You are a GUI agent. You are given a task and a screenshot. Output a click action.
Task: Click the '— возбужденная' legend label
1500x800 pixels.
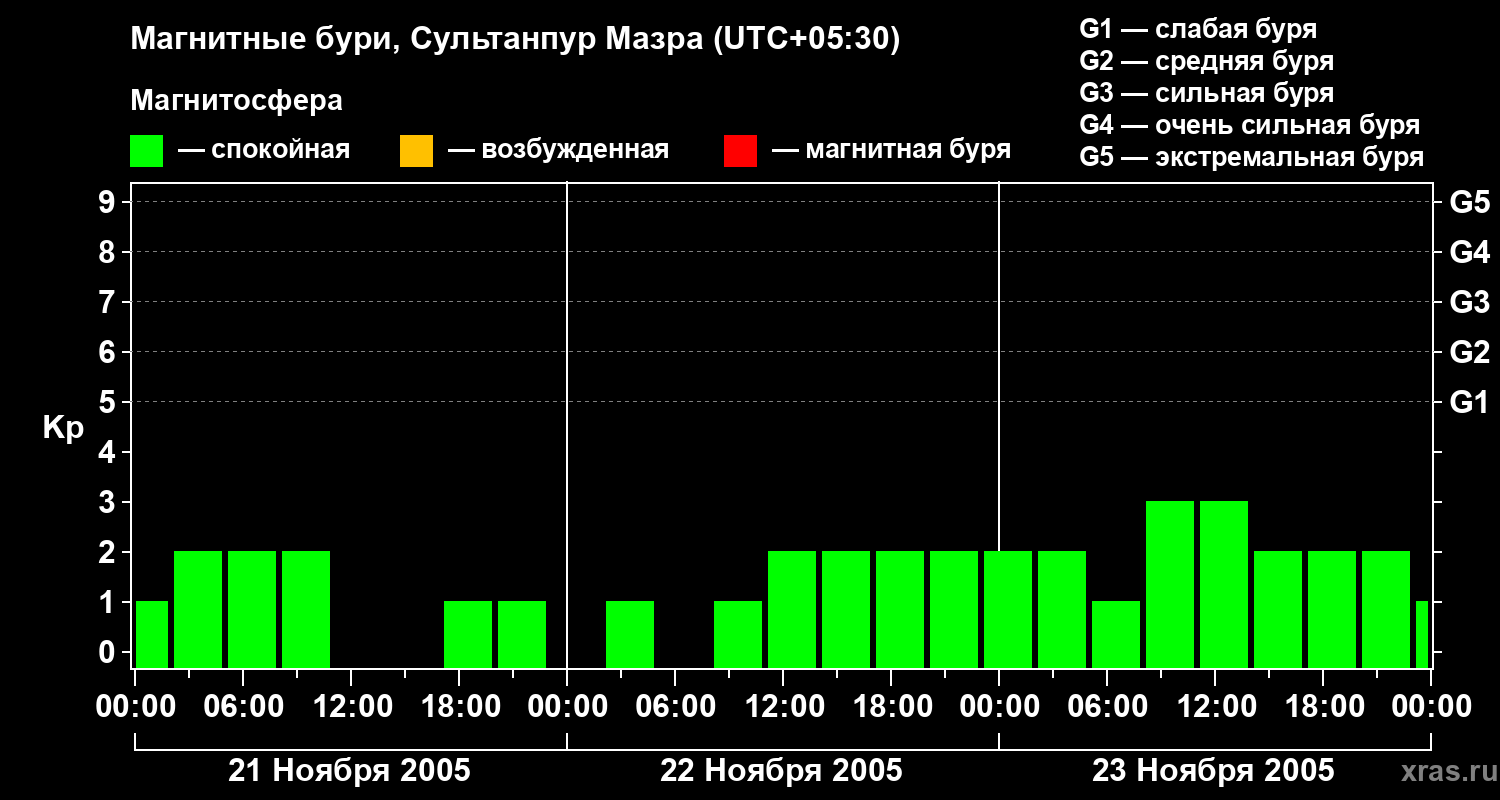(558, 151)
